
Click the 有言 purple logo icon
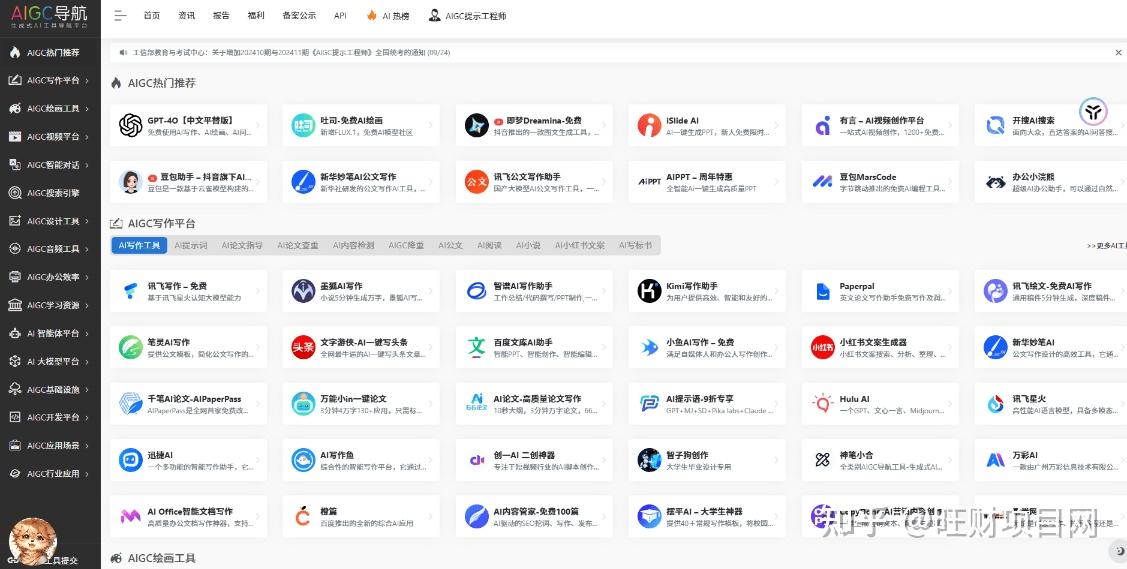click(822, 126)
